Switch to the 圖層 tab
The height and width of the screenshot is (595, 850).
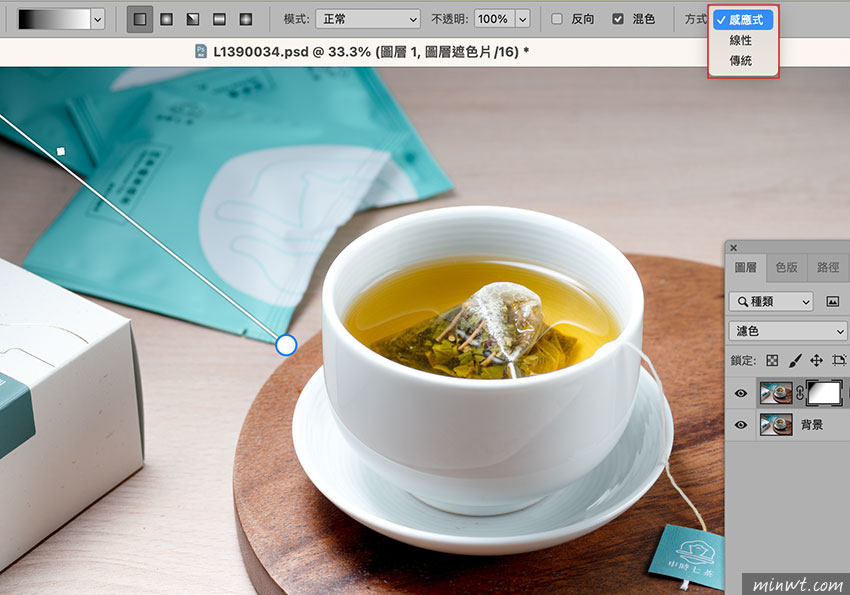click(x=745, y=267)
